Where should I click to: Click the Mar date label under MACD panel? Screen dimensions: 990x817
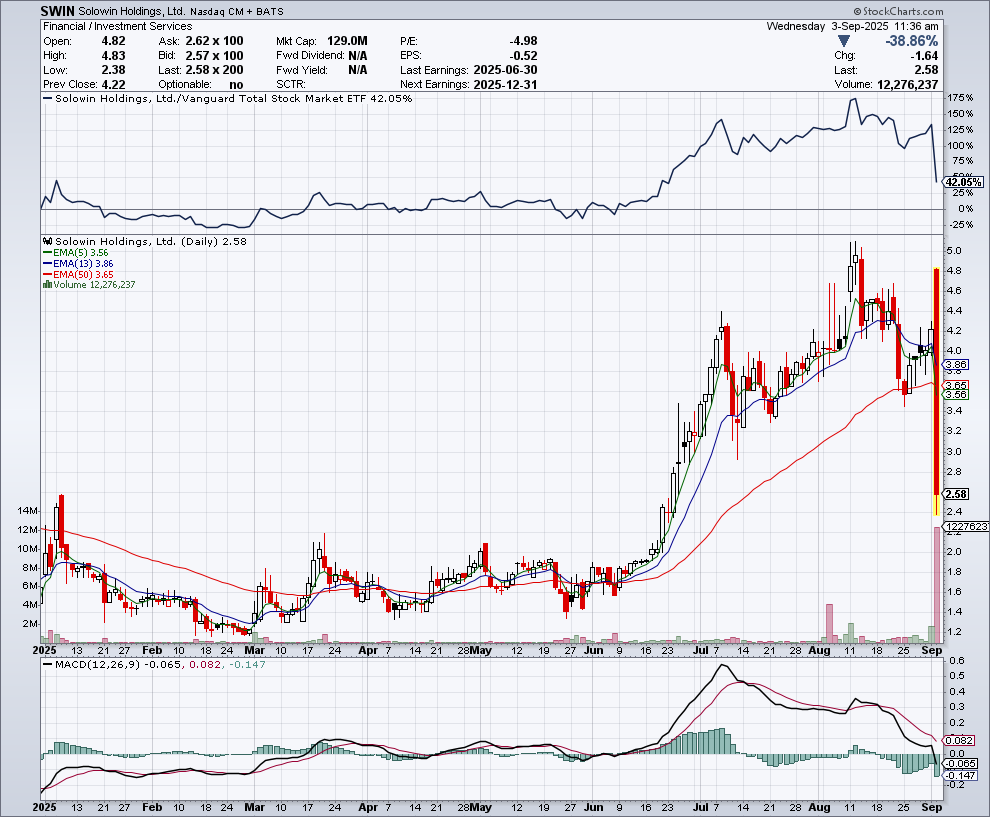(x=254, y=807)
